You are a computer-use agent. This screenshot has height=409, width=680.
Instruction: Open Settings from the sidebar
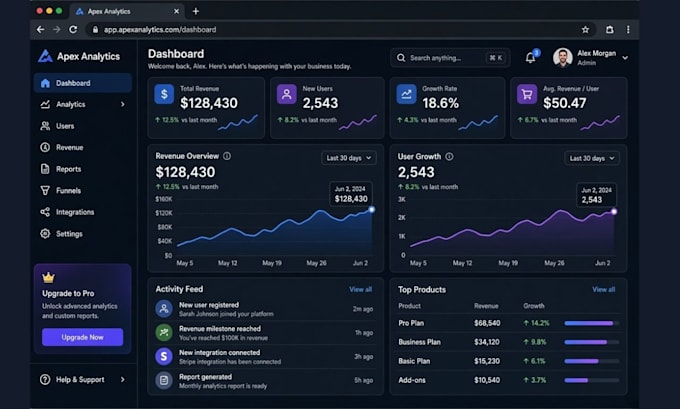tap(82, 234)
